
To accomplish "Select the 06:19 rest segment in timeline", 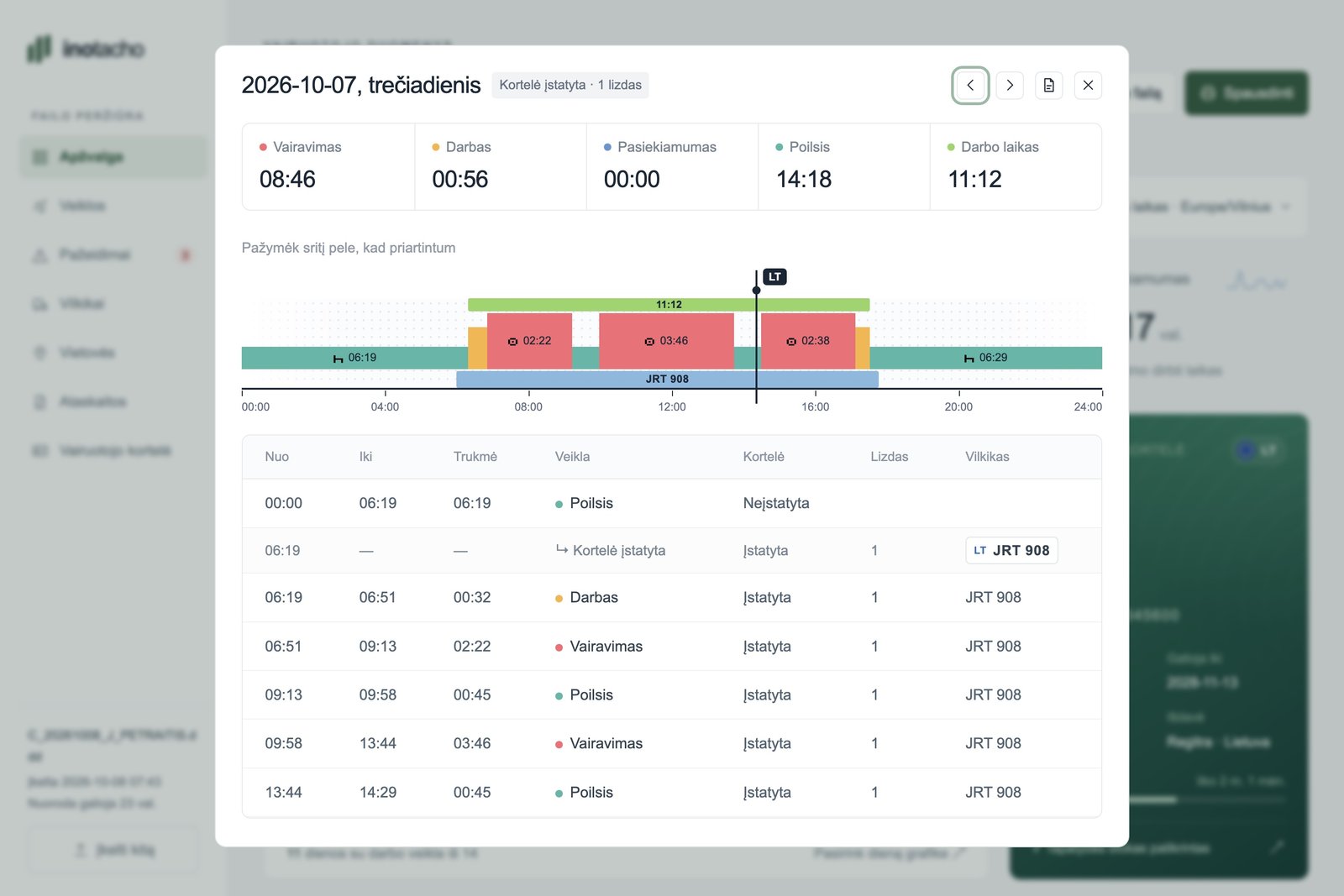I will (354, 358).
